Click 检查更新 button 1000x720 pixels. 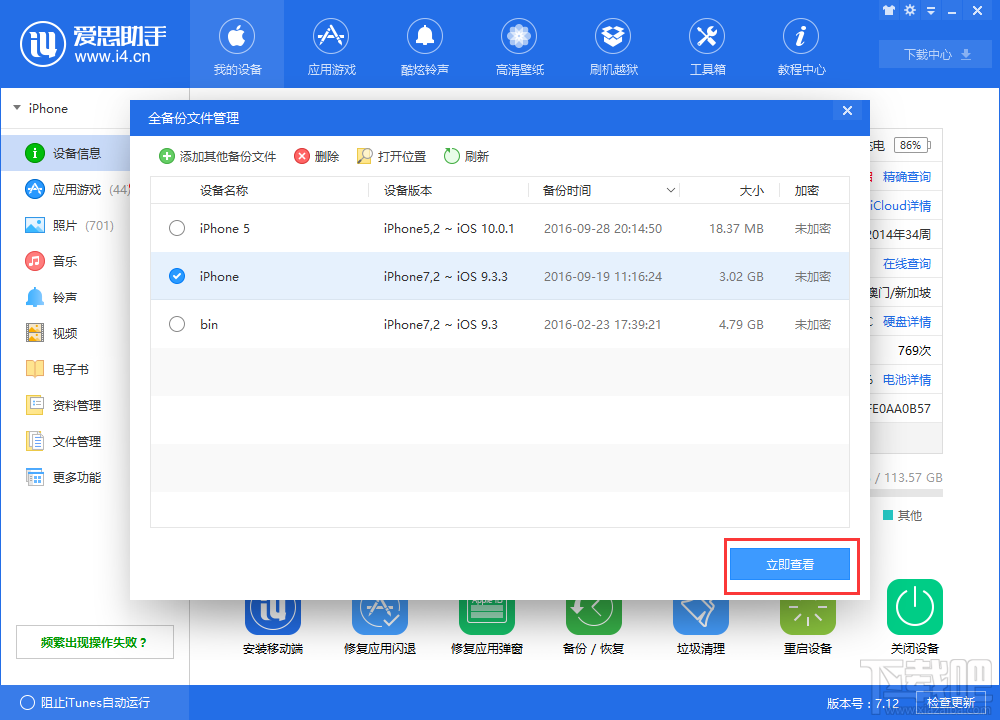pyautogui.click(x=950, y=703)
